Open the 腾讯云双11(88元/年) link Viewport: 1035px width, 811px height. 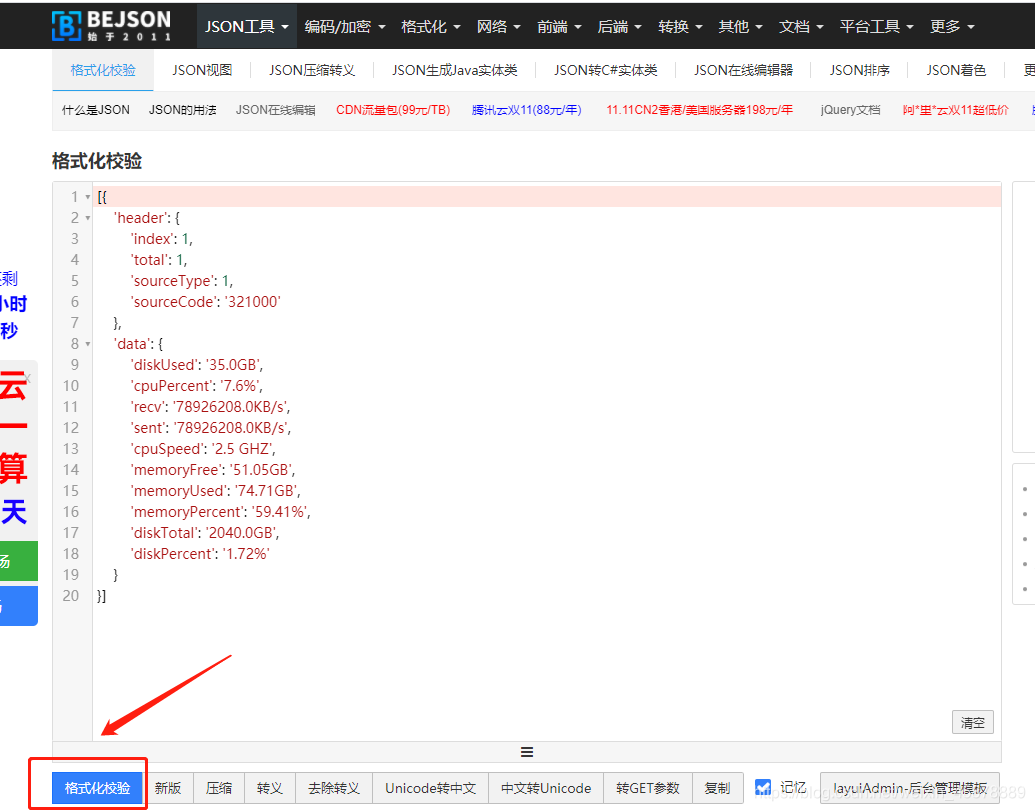point(526,110)
